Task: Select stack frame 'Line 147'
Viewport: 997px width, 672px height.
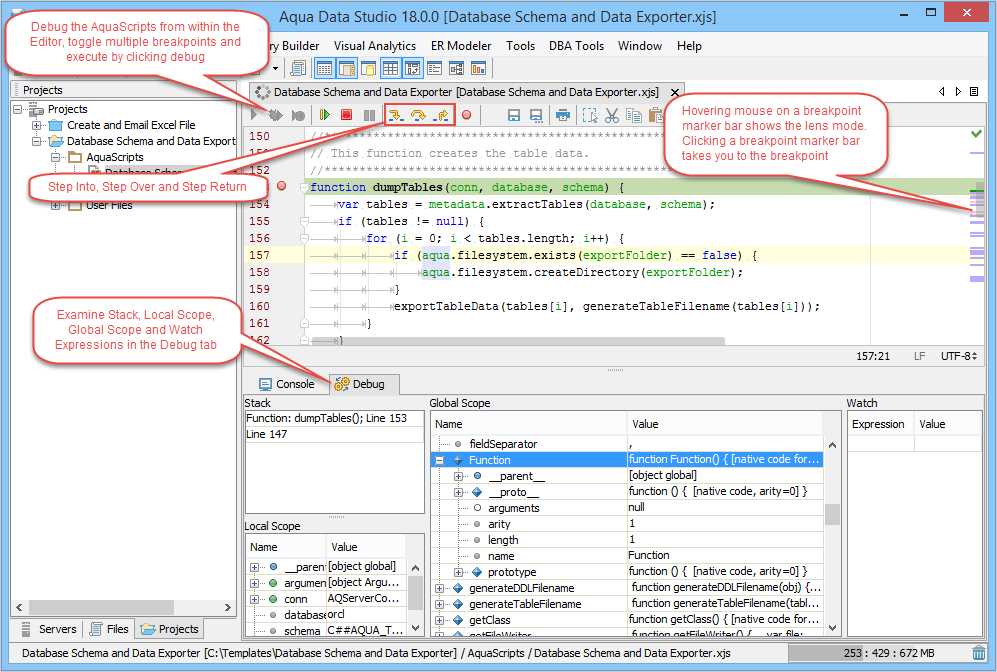Action: 334,434
